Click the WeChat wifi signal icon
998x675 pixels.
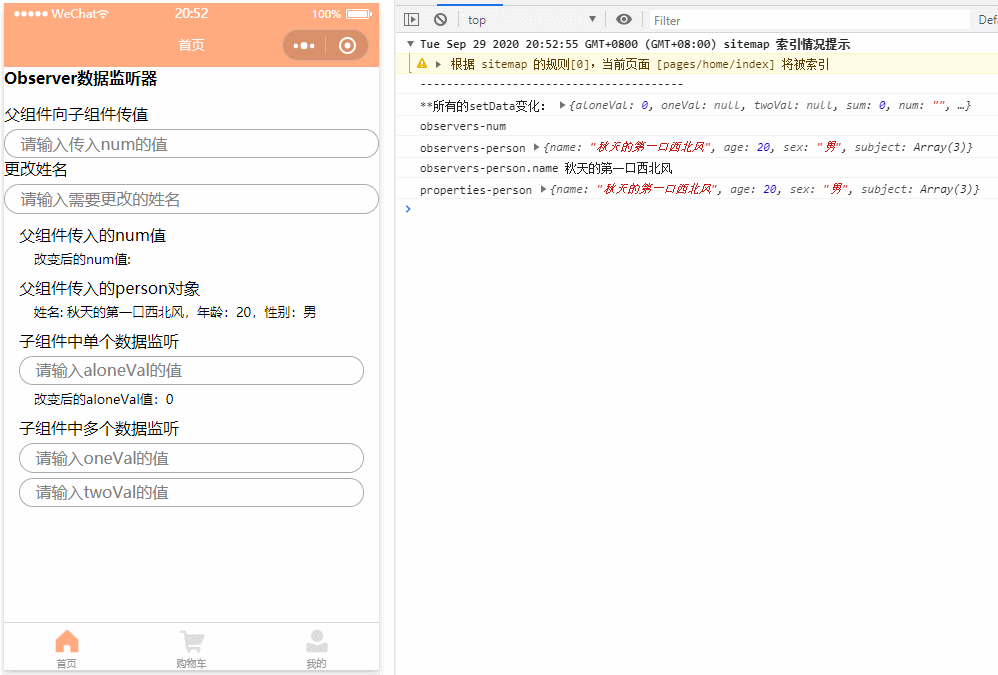click(x=103, y=14)
